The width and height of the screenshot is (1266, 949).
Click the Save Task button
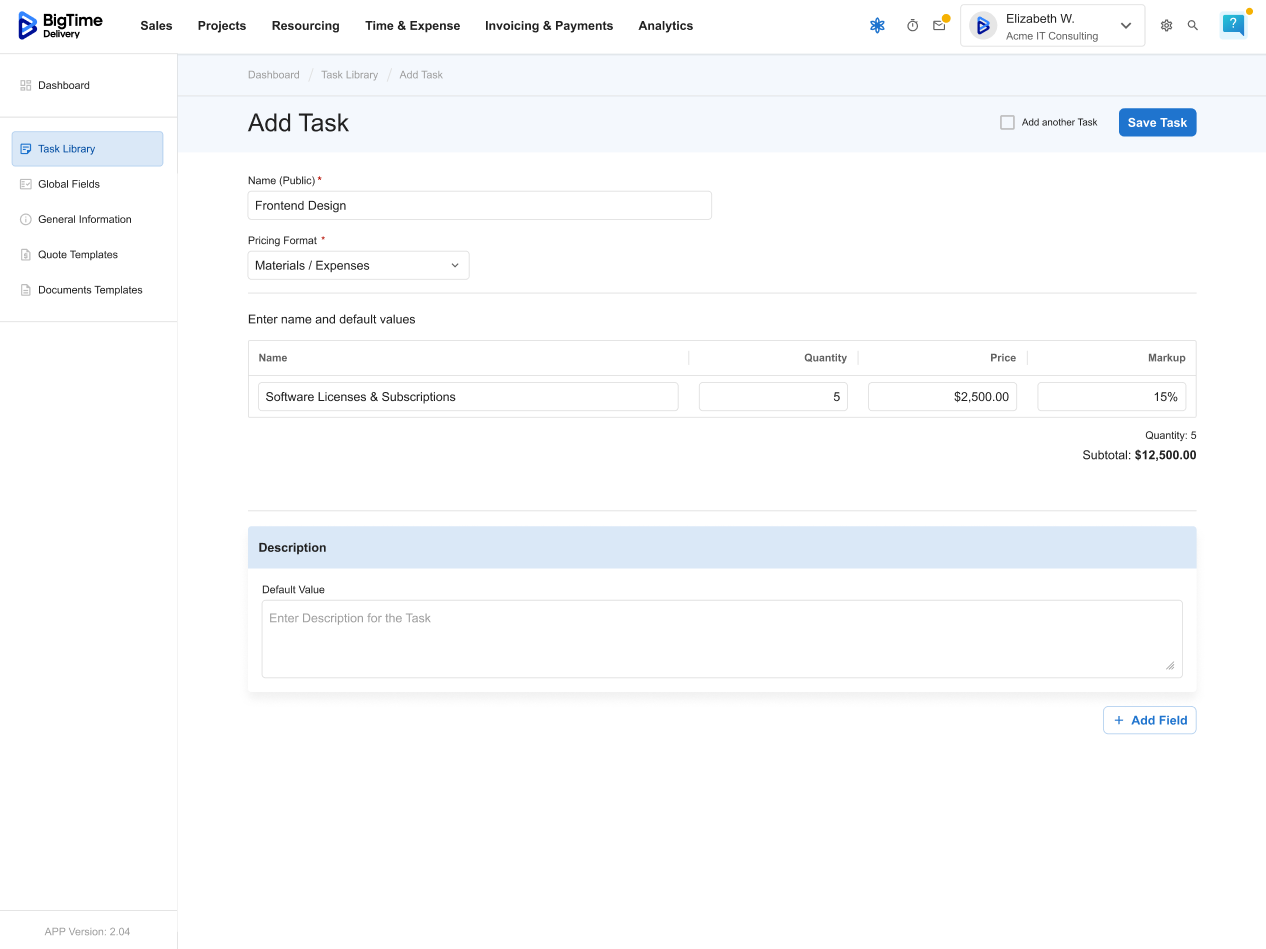click(x=1157, y=123)
